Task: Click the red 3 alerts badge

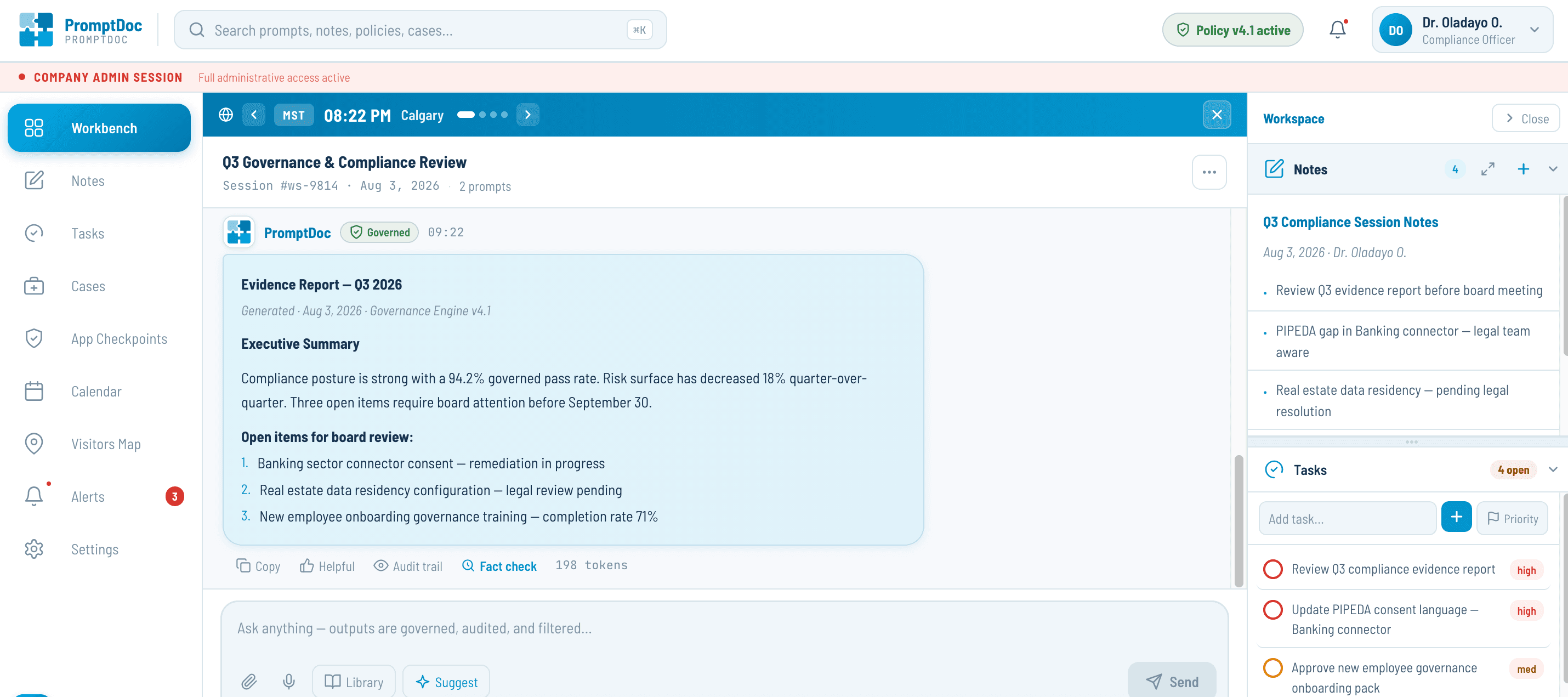Action: (175, 497)
